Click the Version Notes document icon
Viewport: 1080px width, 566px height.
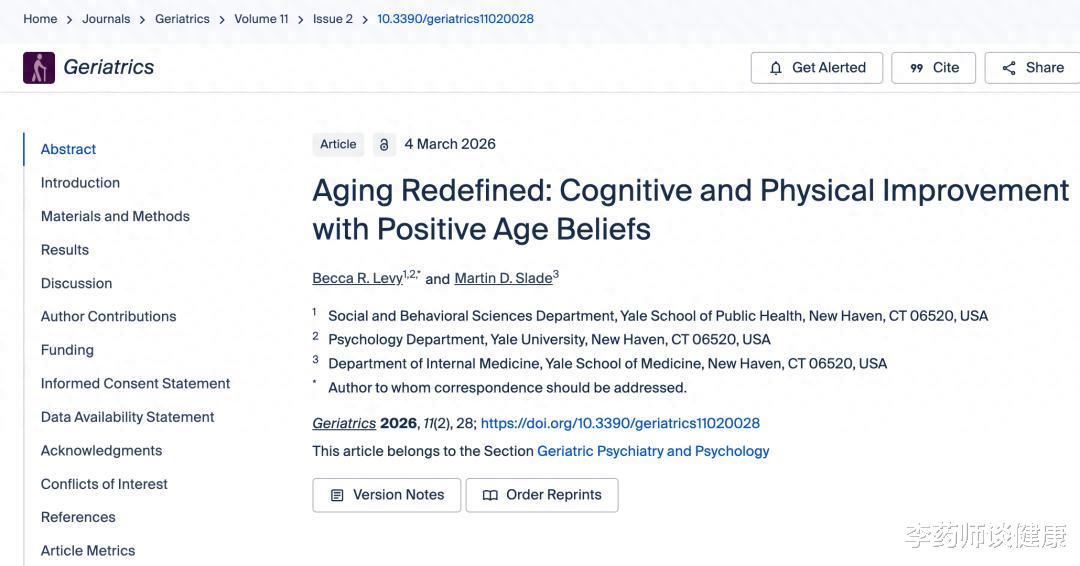[337, 495]
